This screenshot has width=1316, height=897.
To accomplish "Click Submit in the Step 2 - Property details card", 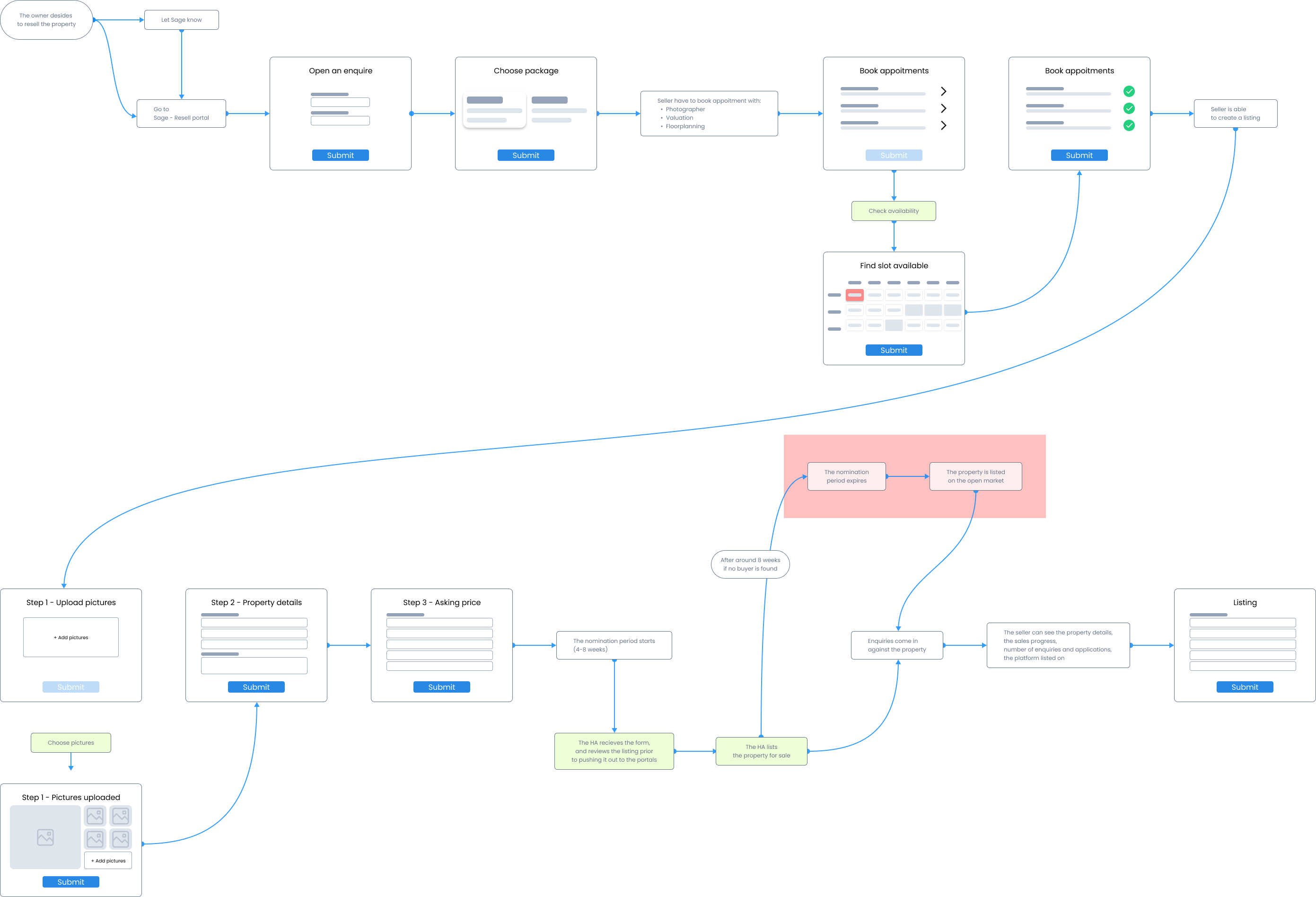I will point(256,687).
